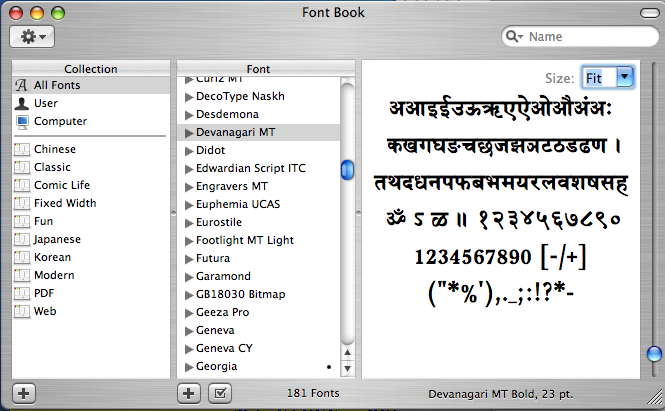Expand the Eurostile font family
This screenshot has height=411, width=665.
coord(189,223)
